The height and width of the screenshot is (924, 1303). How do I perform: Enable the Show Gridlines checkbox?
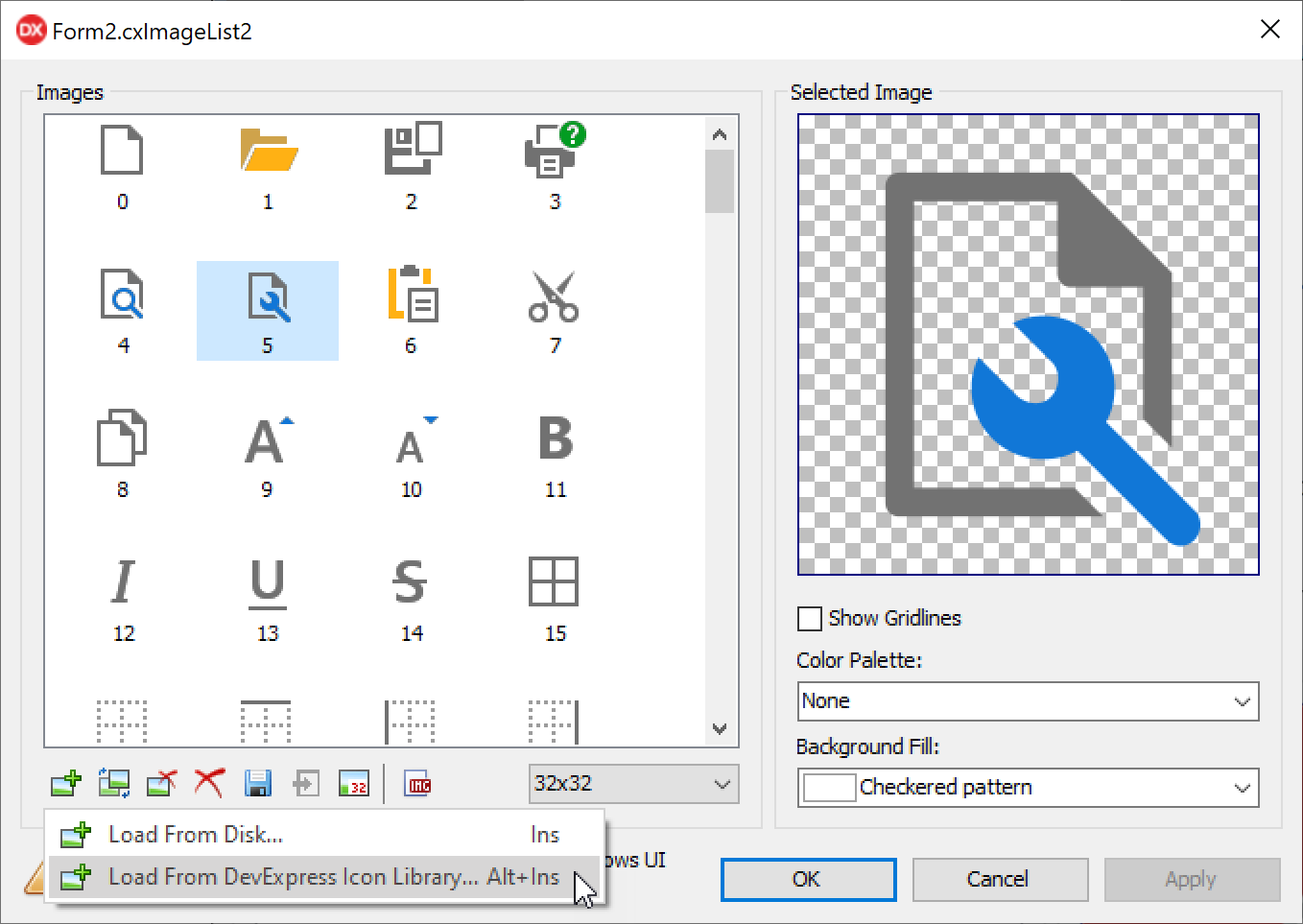[810, 619]
